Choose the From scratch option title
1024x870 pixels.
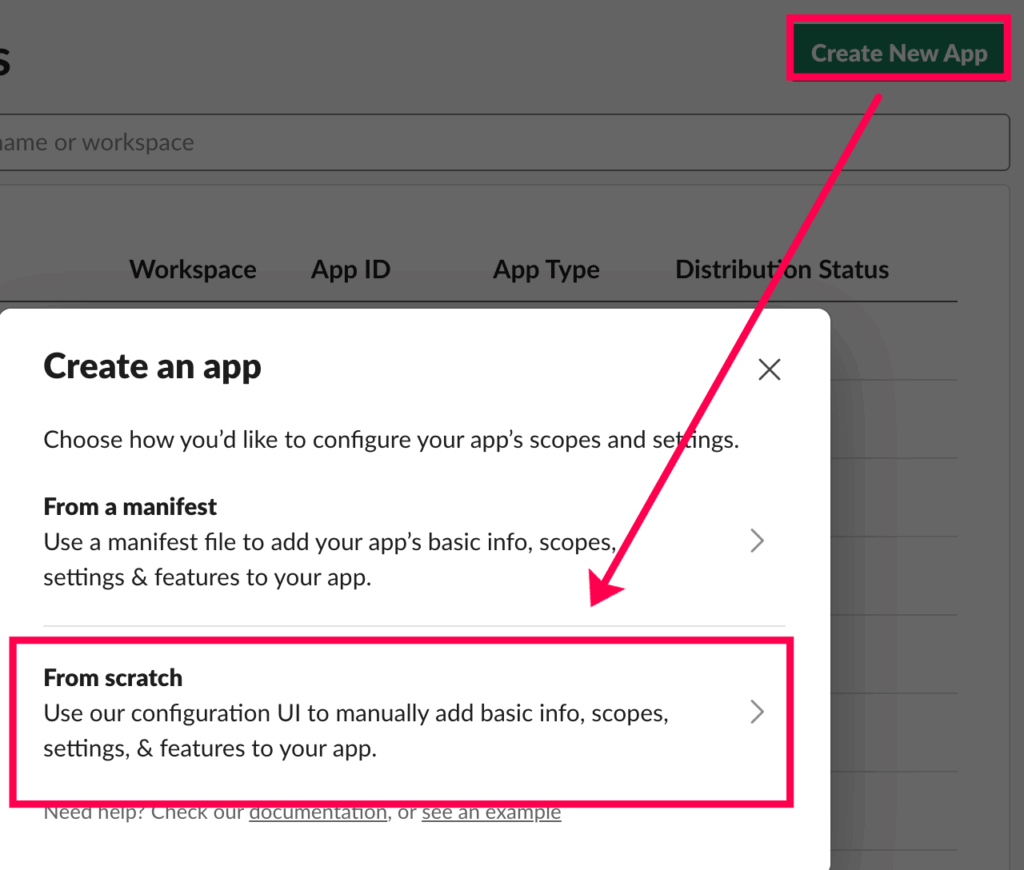pyautogui.click(x=113, y=678)
